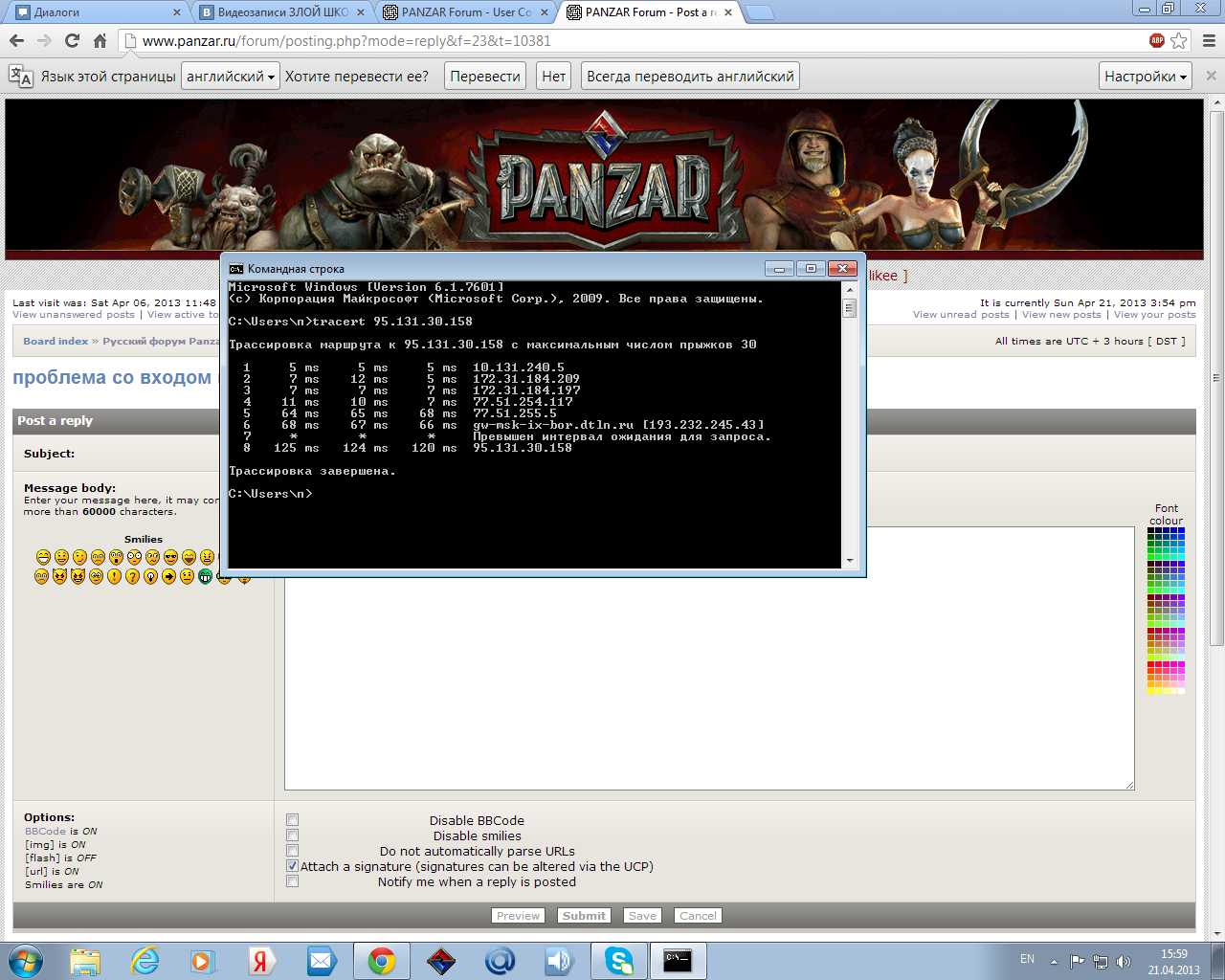Image resolution: width=1225 pixels, height=980 pixels.
Task: Uncheck the Attach a signature checkbox
Action: coord(293,866)
